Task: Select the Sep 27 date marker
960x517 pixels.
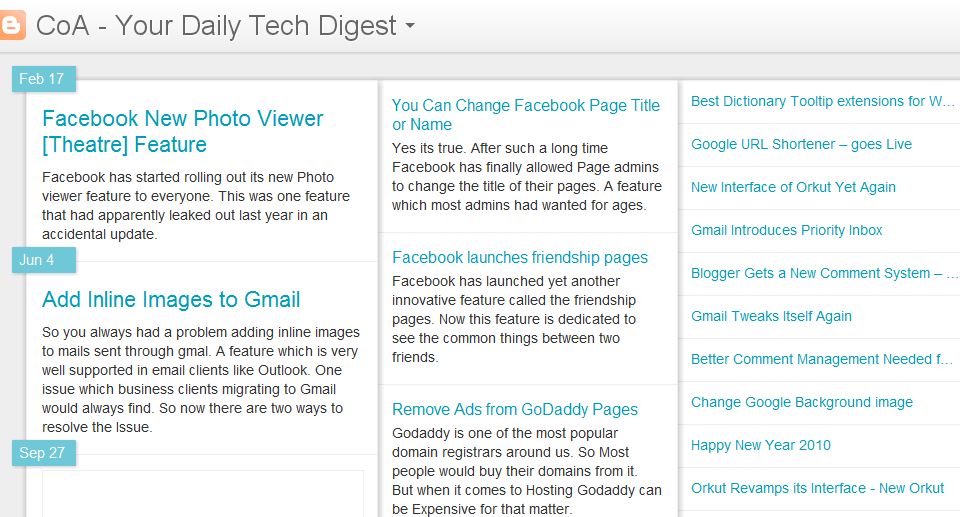Action: click(x=42, y=453)
